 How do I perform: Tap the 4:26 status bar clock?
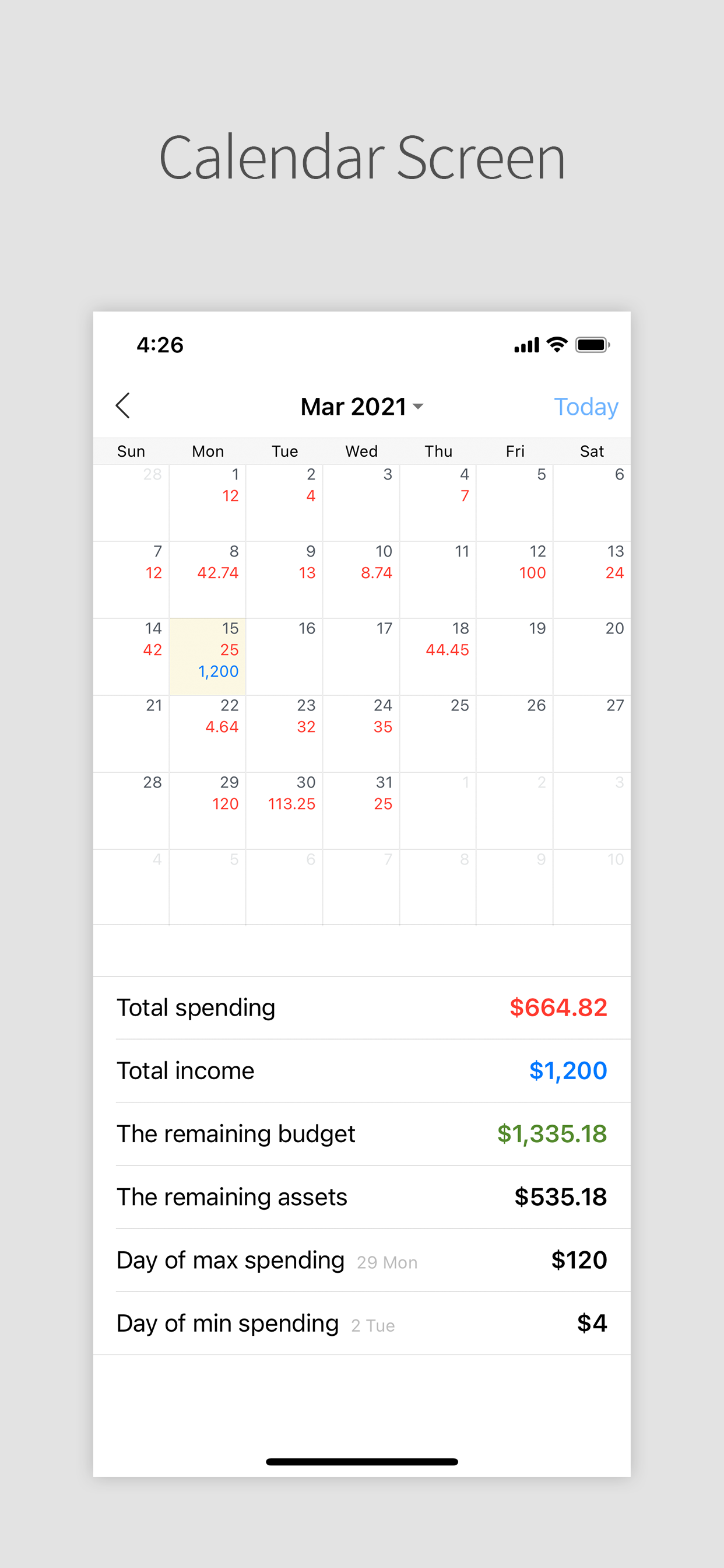[160, 345]
